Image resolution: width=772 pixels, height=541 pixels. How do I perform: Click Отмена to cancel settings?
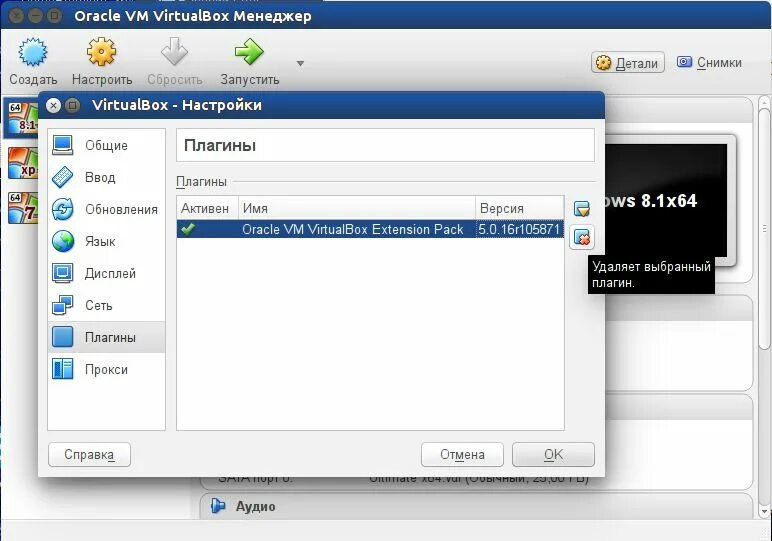pos(462,454)
